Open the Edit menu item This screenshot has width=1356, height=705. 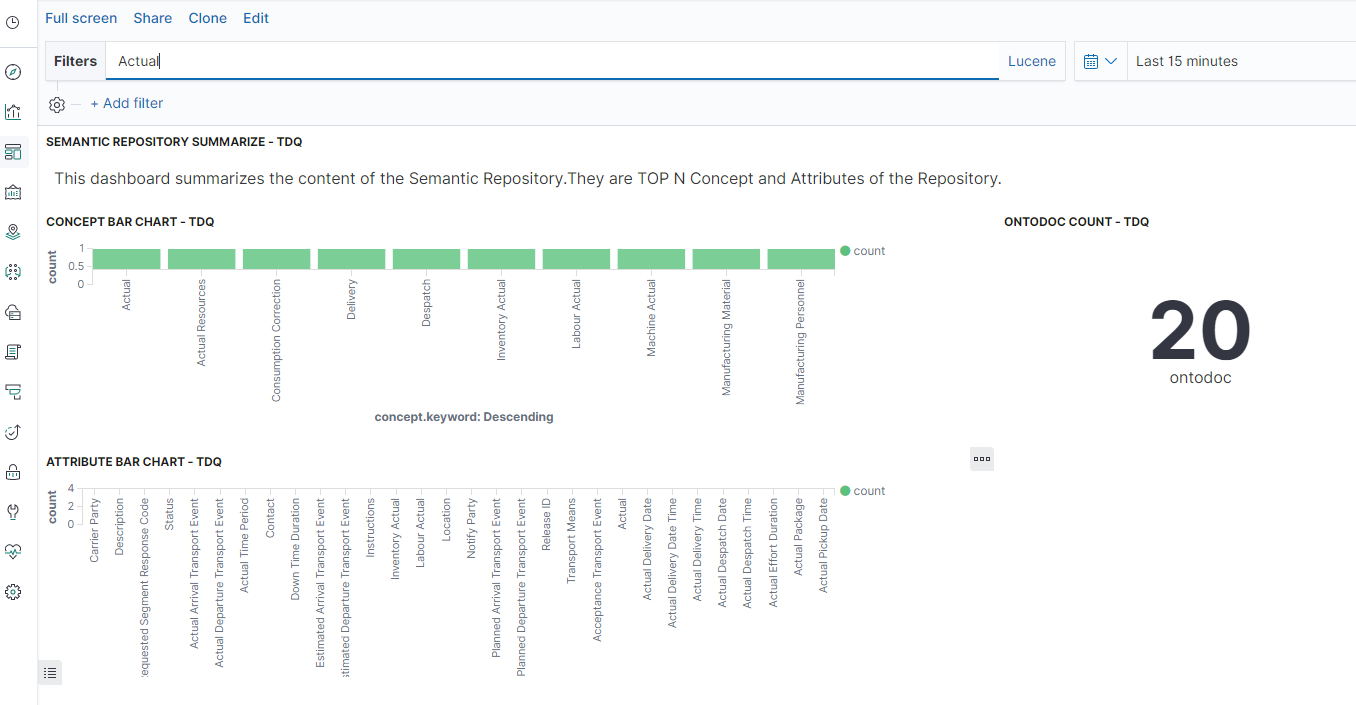coord(255,18)
